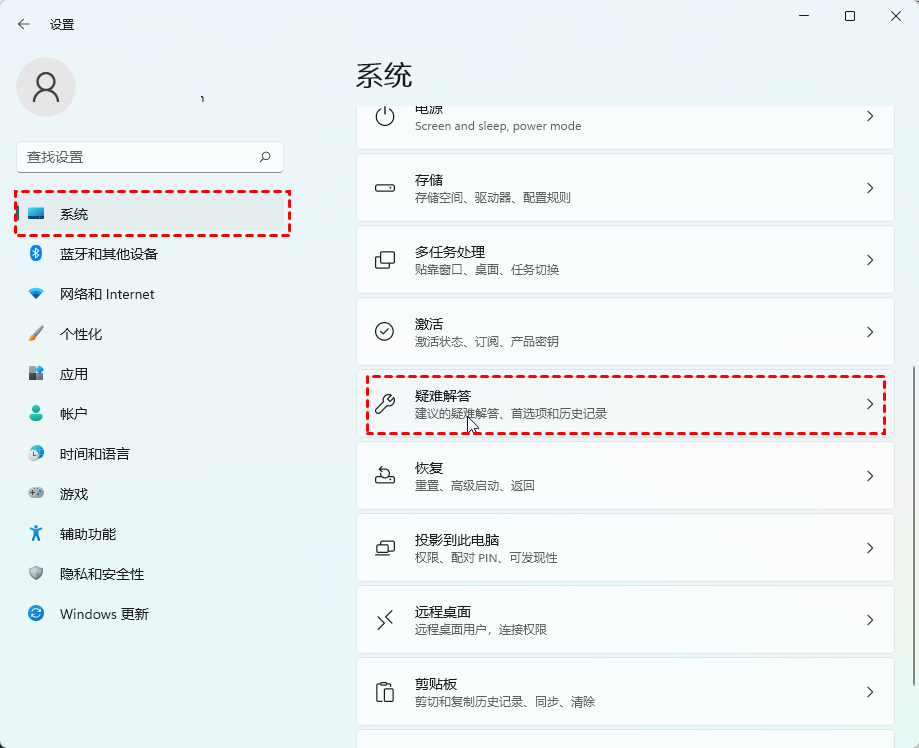Image resolution: width=919 pixels, height=748 pixels.
Task: Open the 电源 row chevron
Action: click(869, 117)
